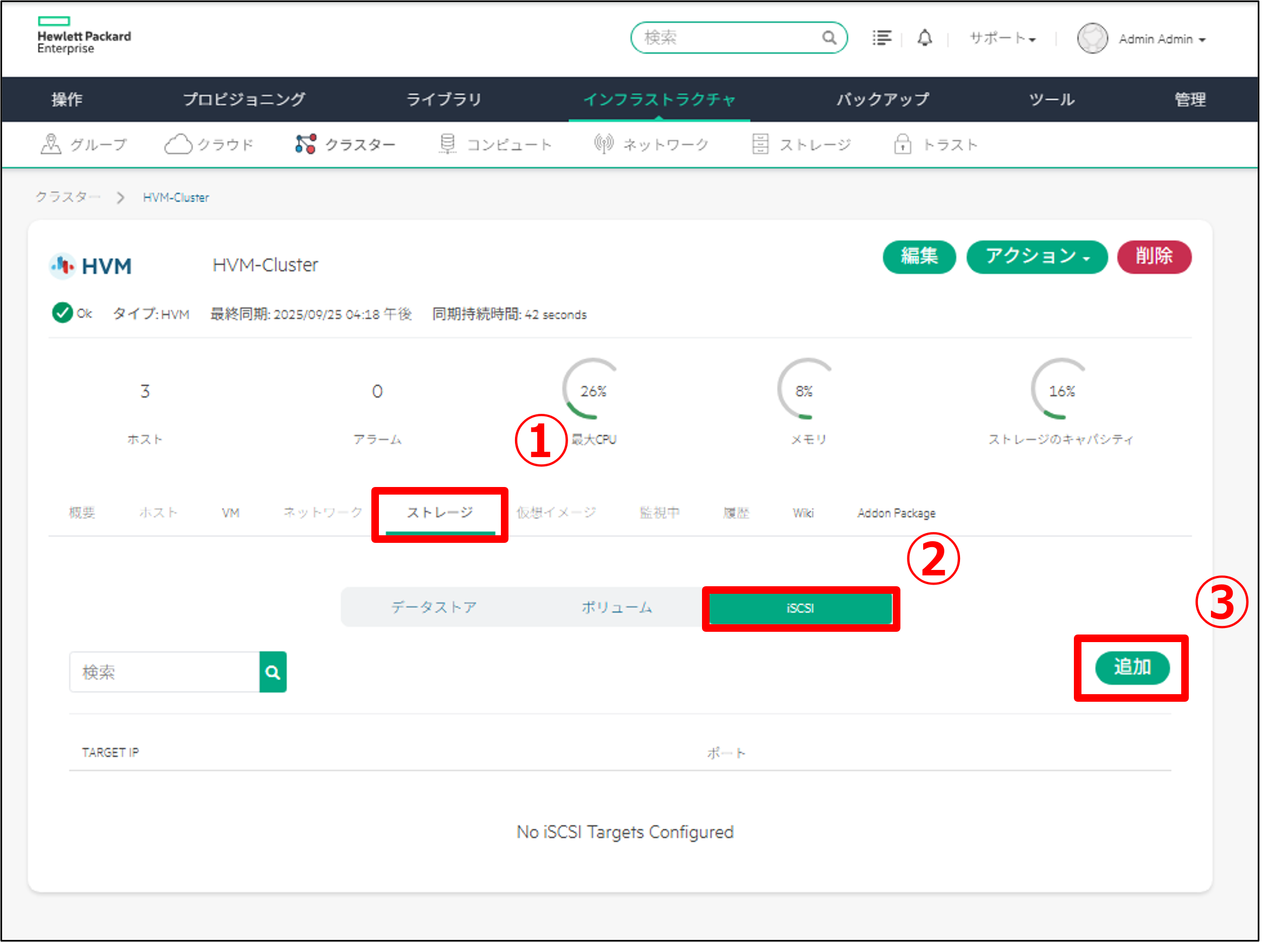Open the ホスト tab in cluster details
1288x942 pixels.
point(158,512)
